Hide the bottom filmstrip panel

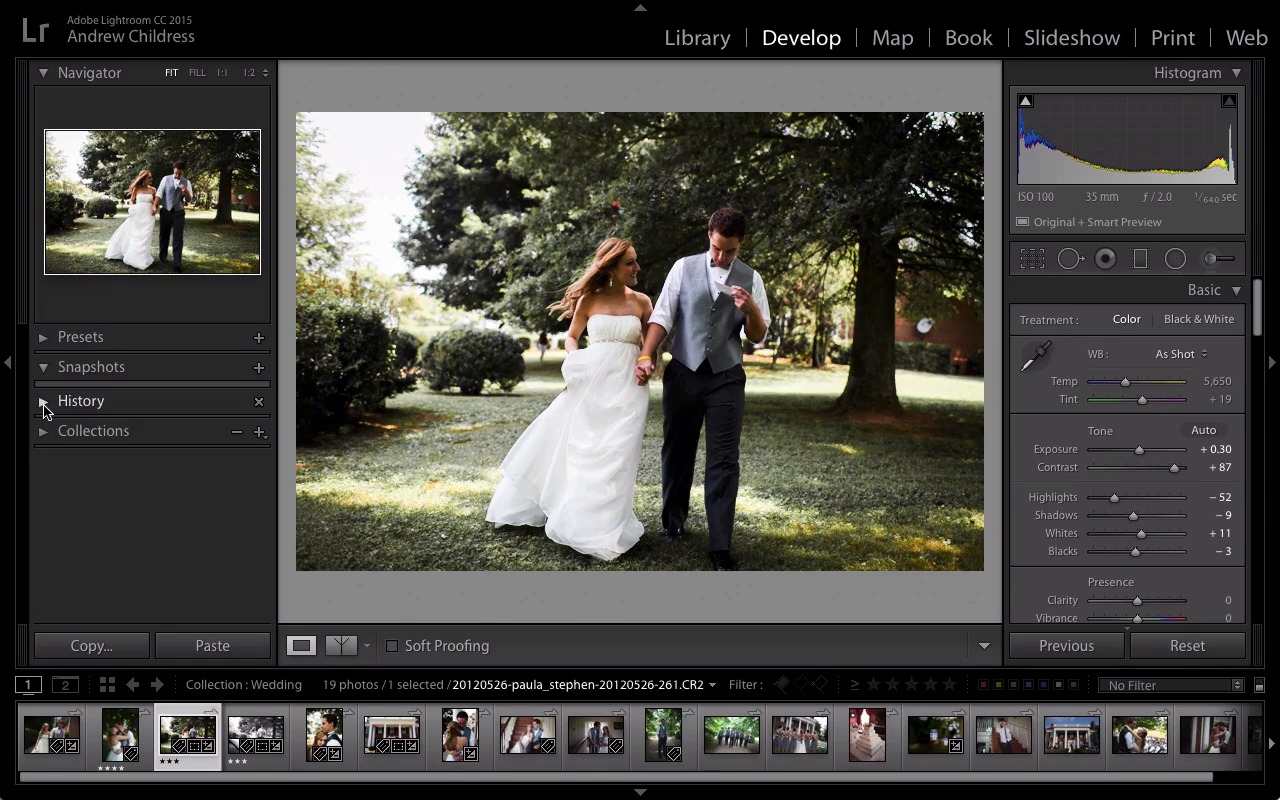point(640,792)
